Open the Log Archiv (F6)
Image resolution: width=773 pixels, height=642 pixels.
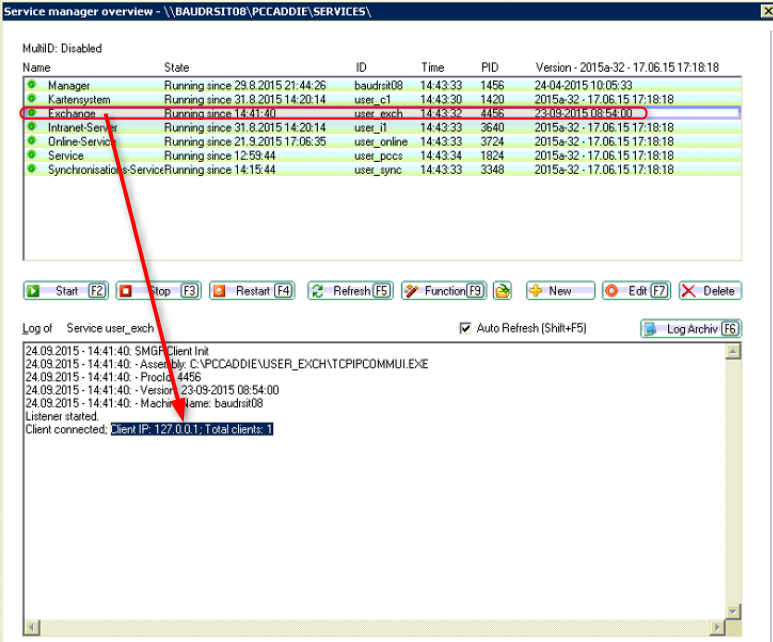click(x=690, y=329)
